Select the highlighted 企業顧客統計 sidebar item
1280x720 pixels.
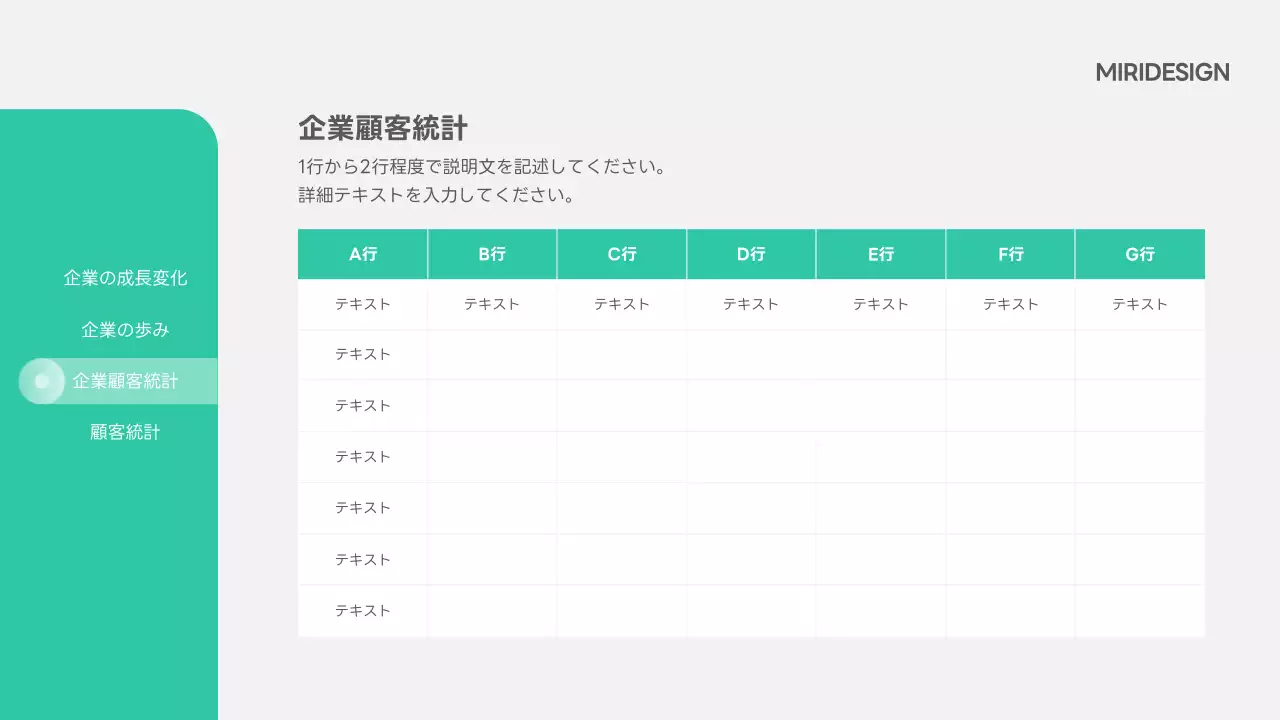[x=124, y=381]
